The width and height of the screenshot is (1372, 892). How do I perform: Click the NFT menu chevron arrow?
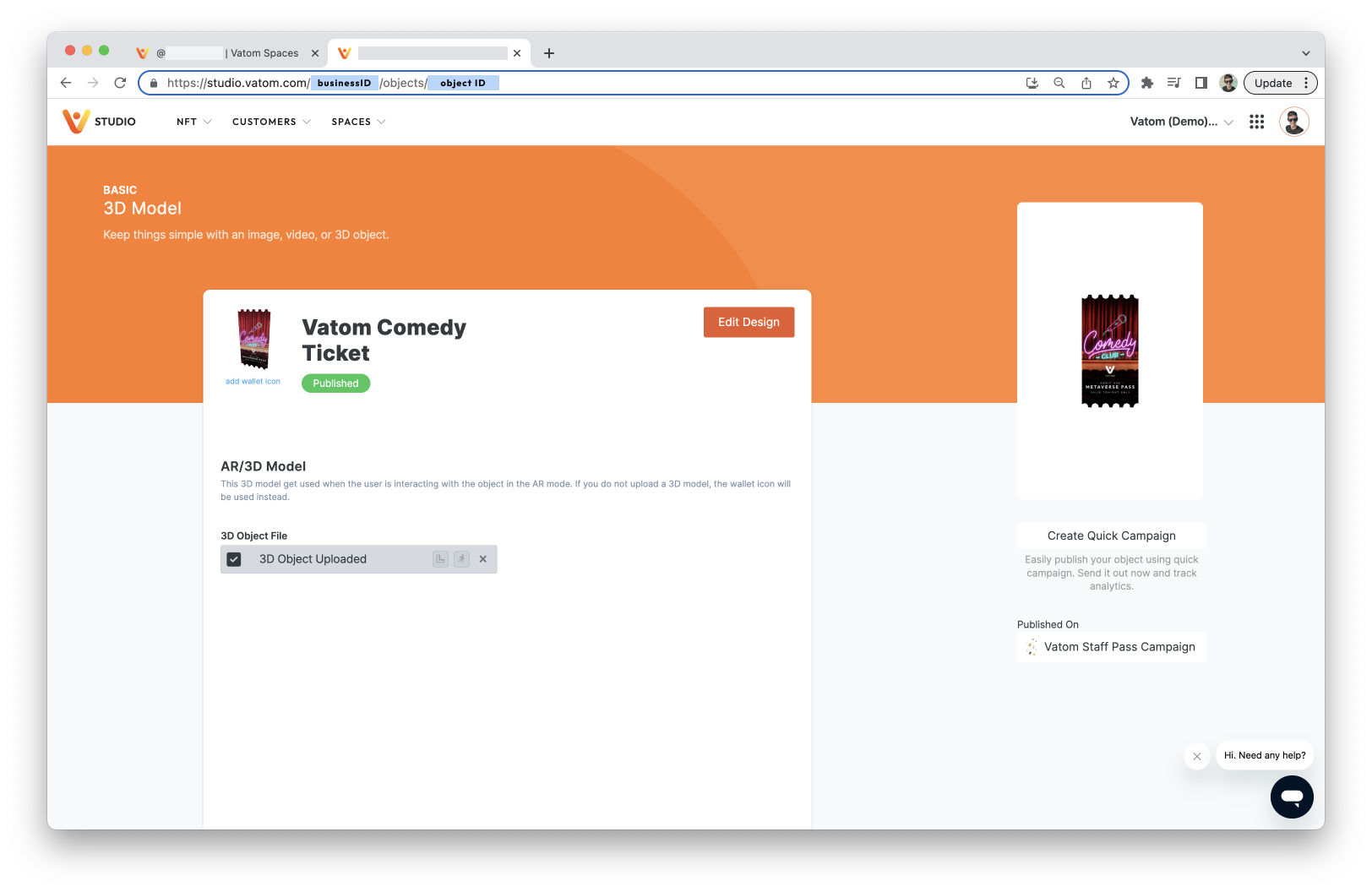tap(207, 122)
